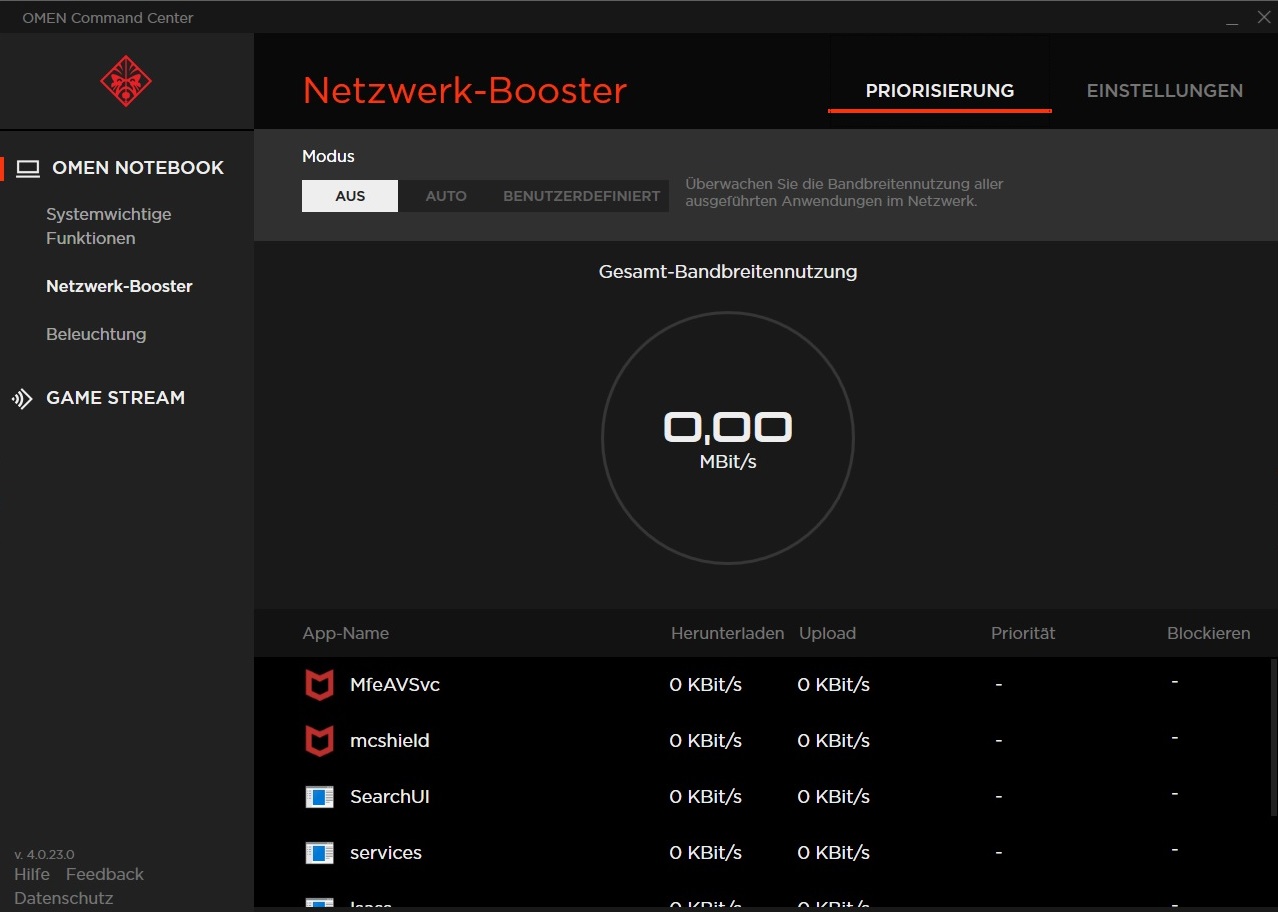Click the McAfee icon next to mcshield

pos(318,741)
